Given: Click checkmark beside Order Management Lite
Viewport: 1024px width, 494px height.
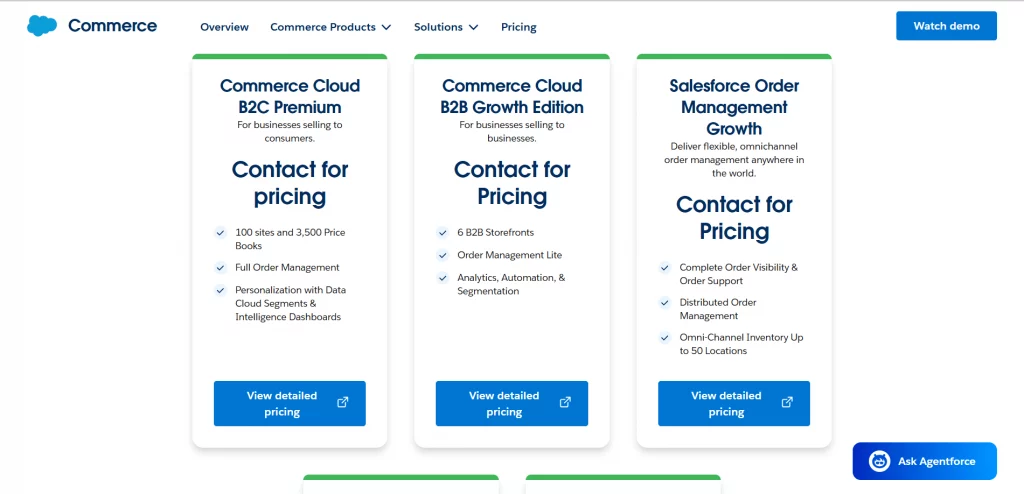Looking at the screenshot, I should click(442, 255).
